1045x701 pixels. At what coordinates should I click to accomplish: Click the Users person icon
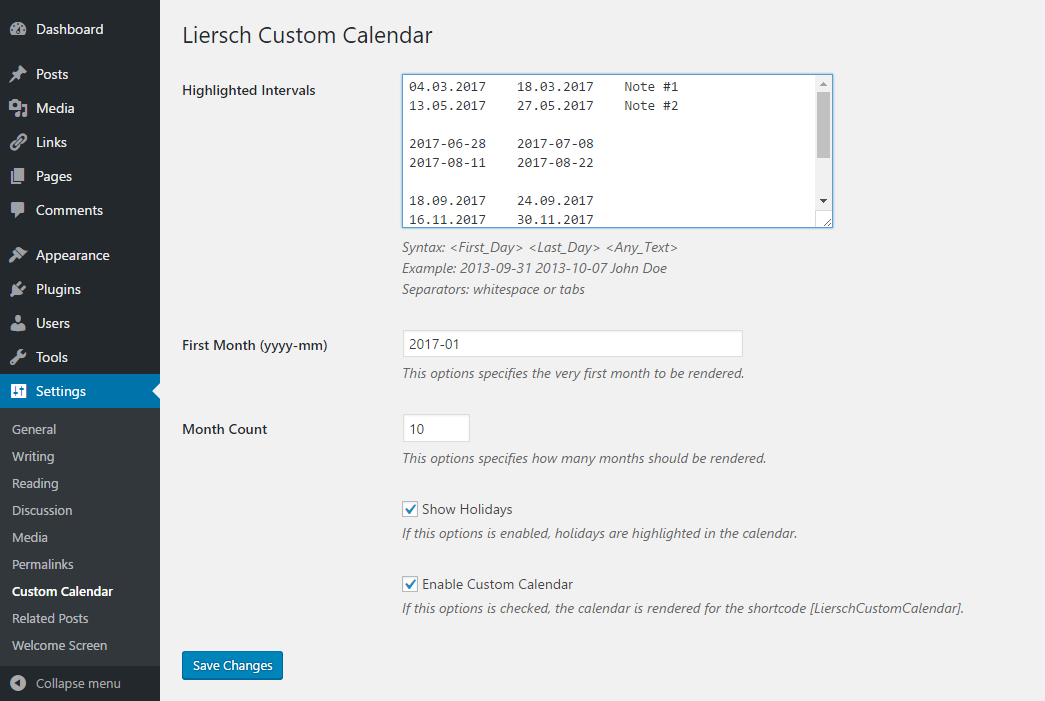(x=18, y=323)
